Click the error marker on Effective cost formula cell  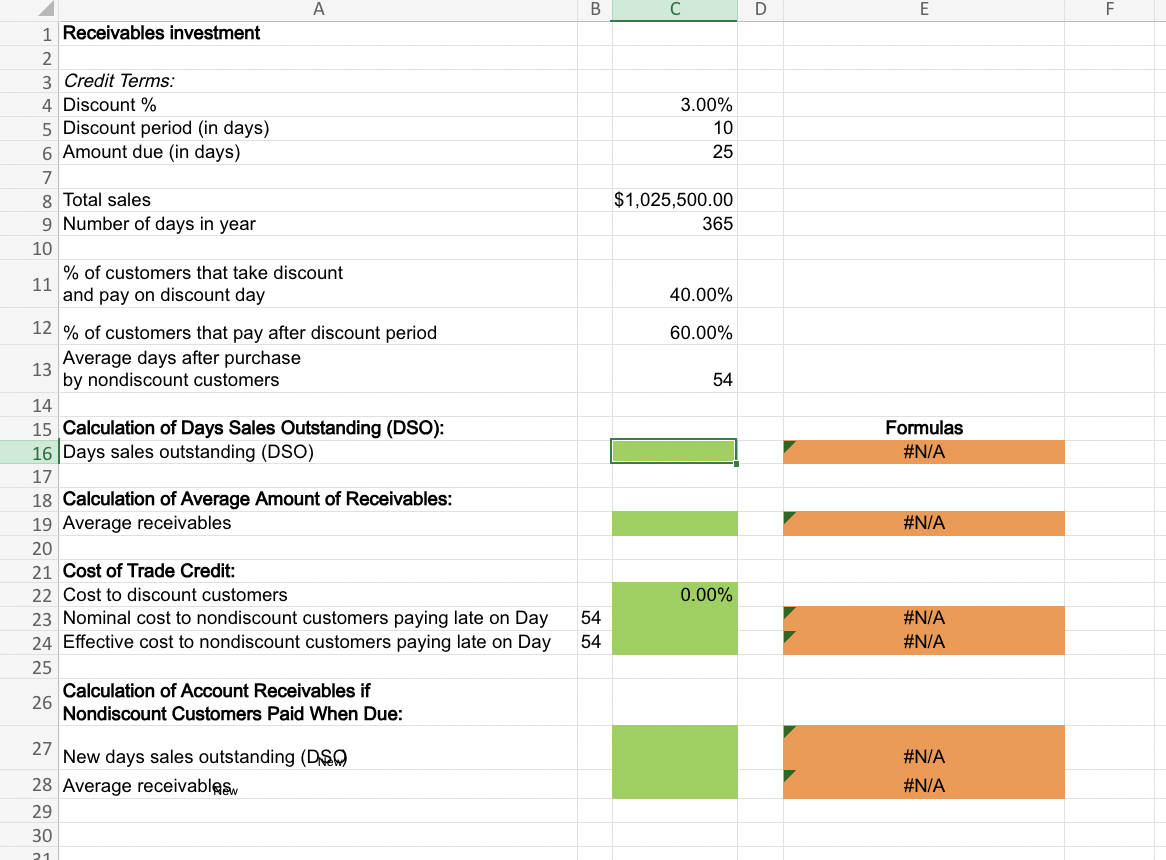click(x=788, y=635)
